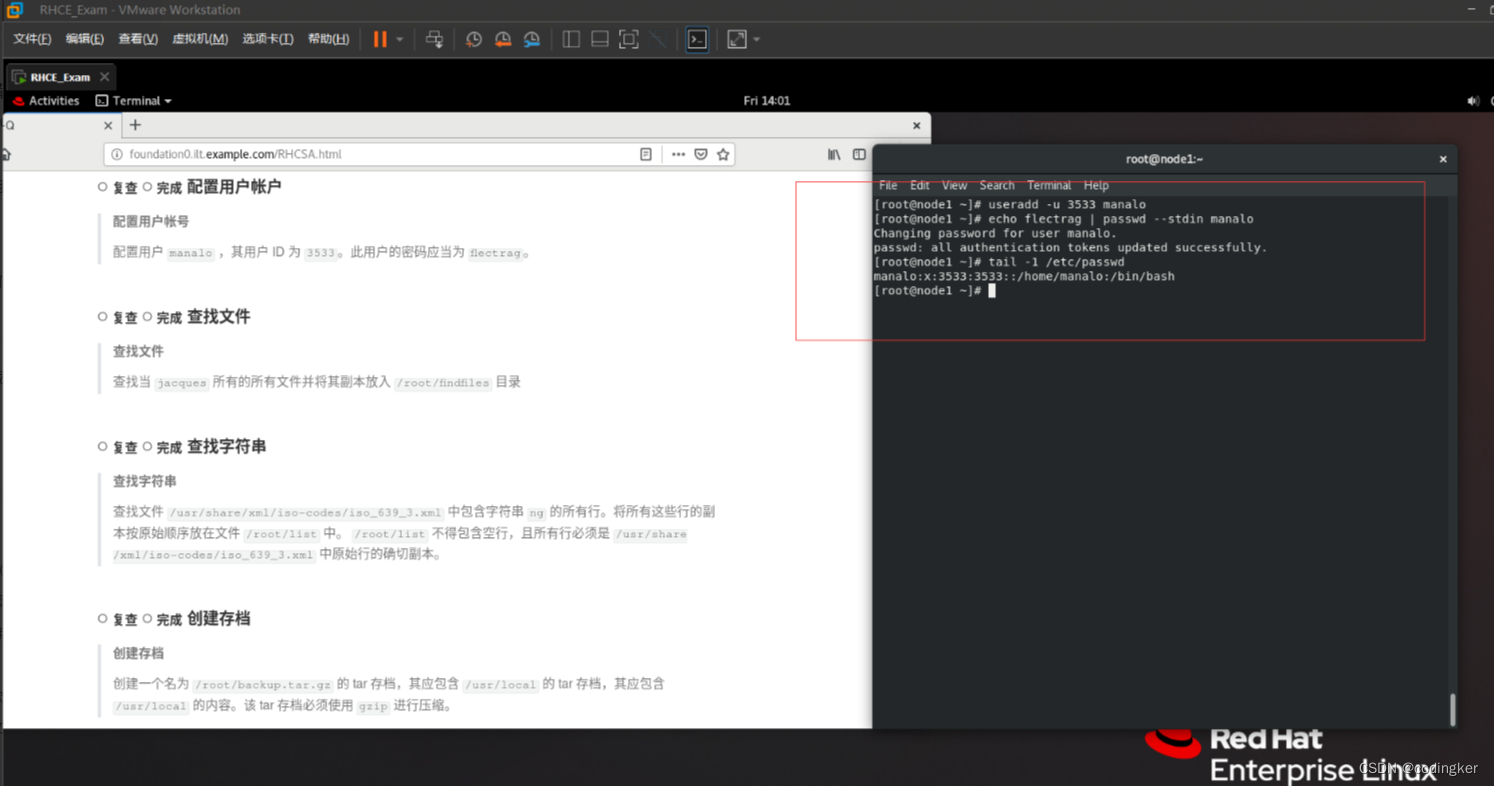The height and width of the screenshot is (786, 1494).
Task: Open the terminal File menu
Action: 888,185
